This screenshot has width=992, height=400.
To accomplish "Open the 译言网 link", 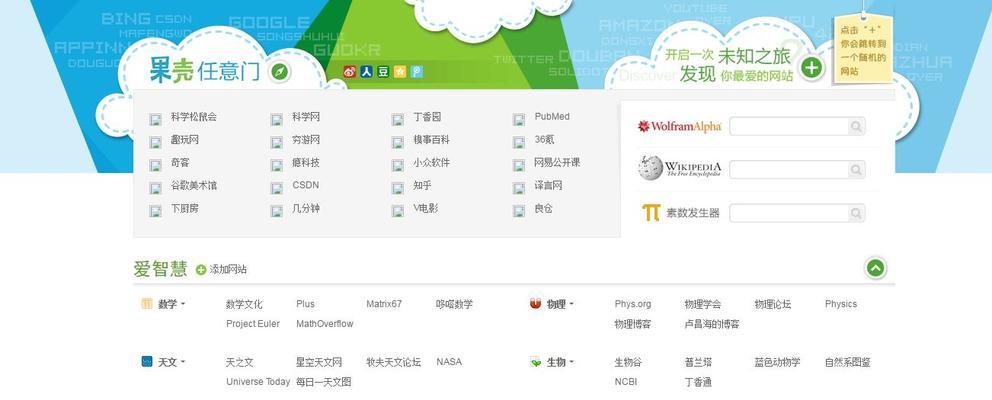I will point(548,185).
